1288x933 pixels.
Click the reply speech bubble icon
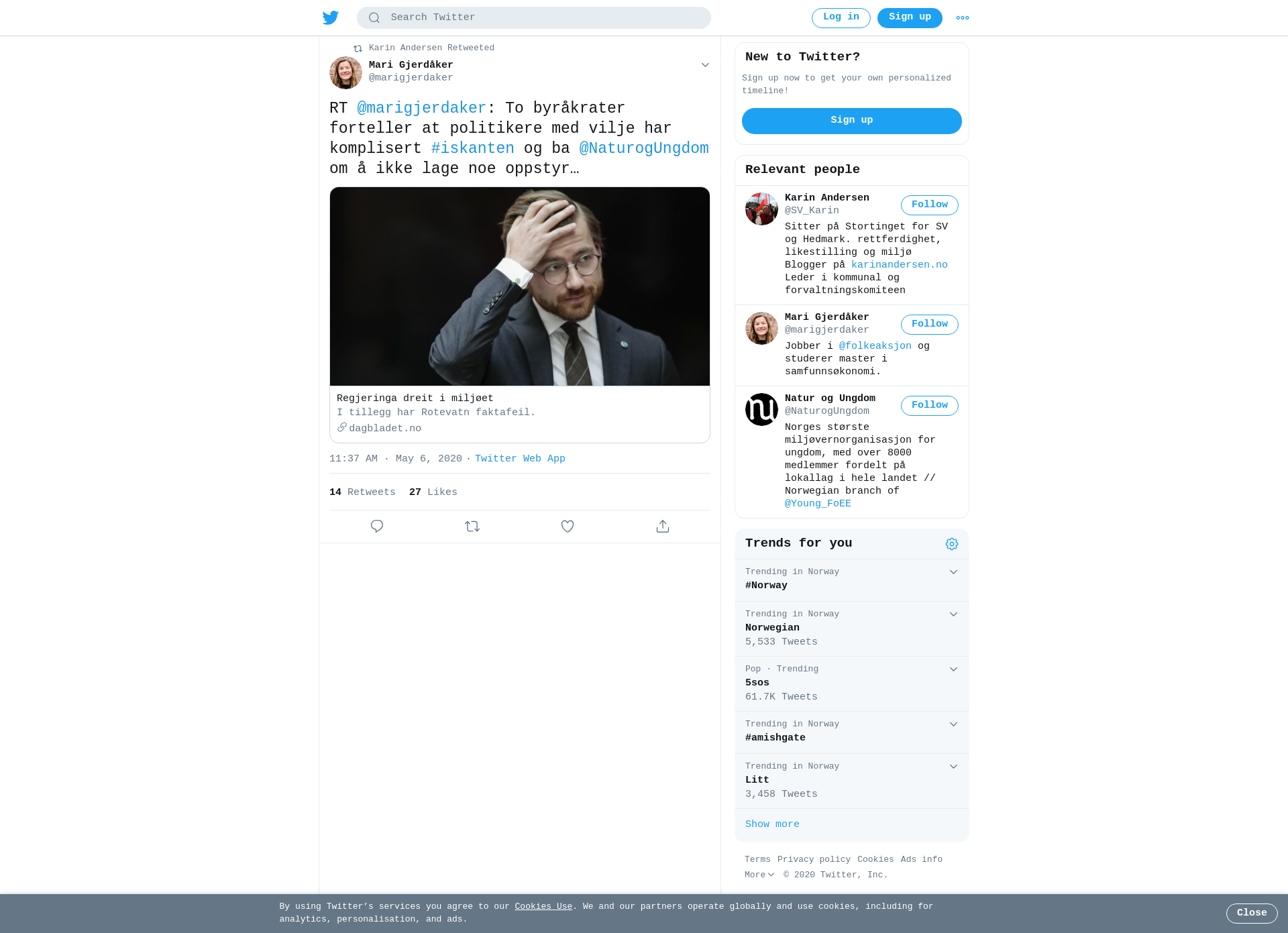point(377,527)
